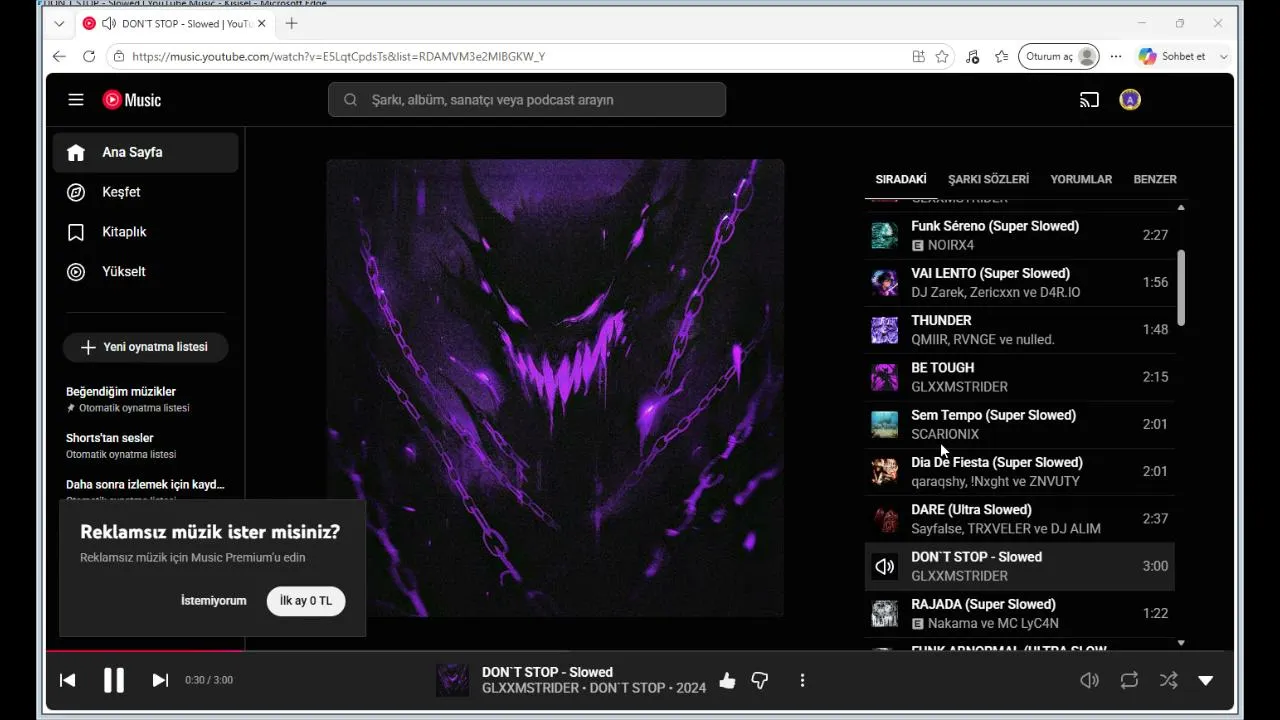
Task: Skip to the previous track
Action: pyautogui.click(x=68, y=680)
